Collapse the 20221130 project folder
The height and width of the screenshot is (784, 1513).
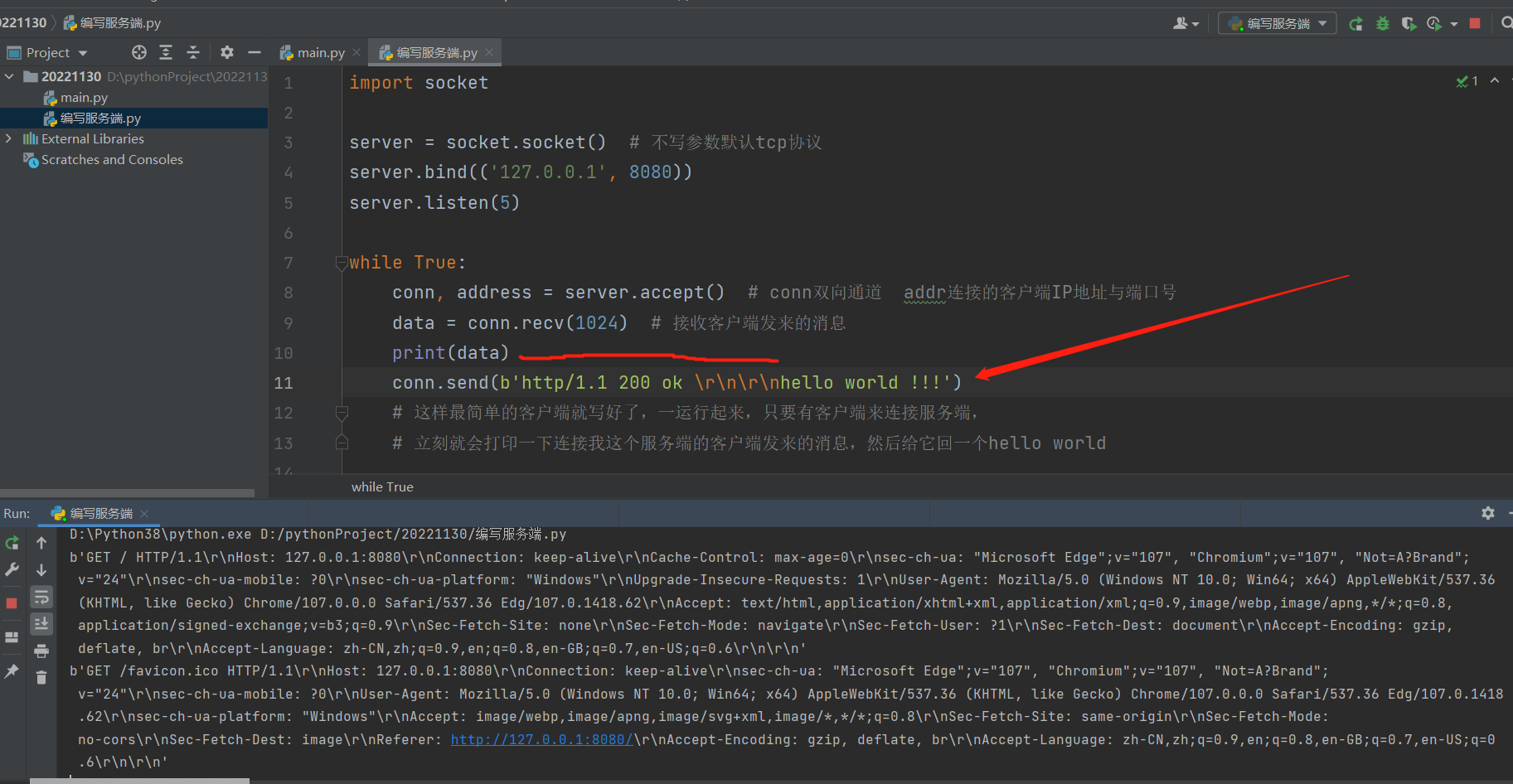9,76
